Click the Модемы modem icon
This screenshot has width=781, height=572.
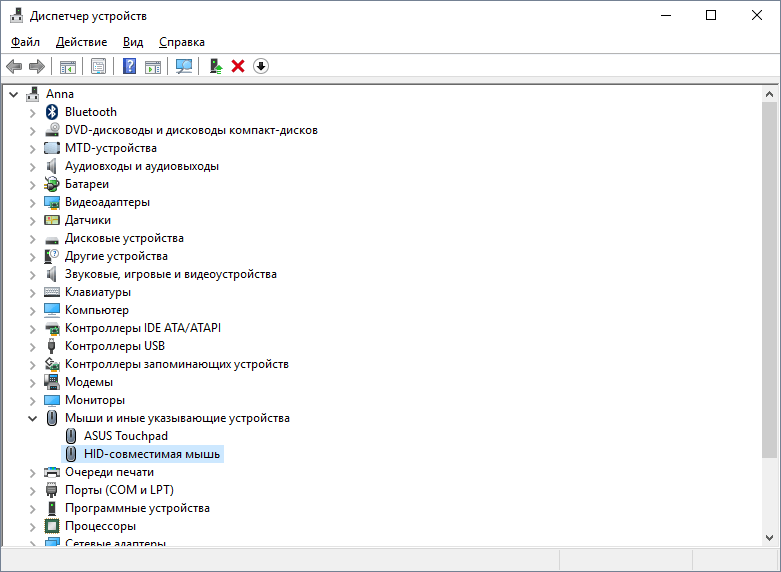coord(52,382)
